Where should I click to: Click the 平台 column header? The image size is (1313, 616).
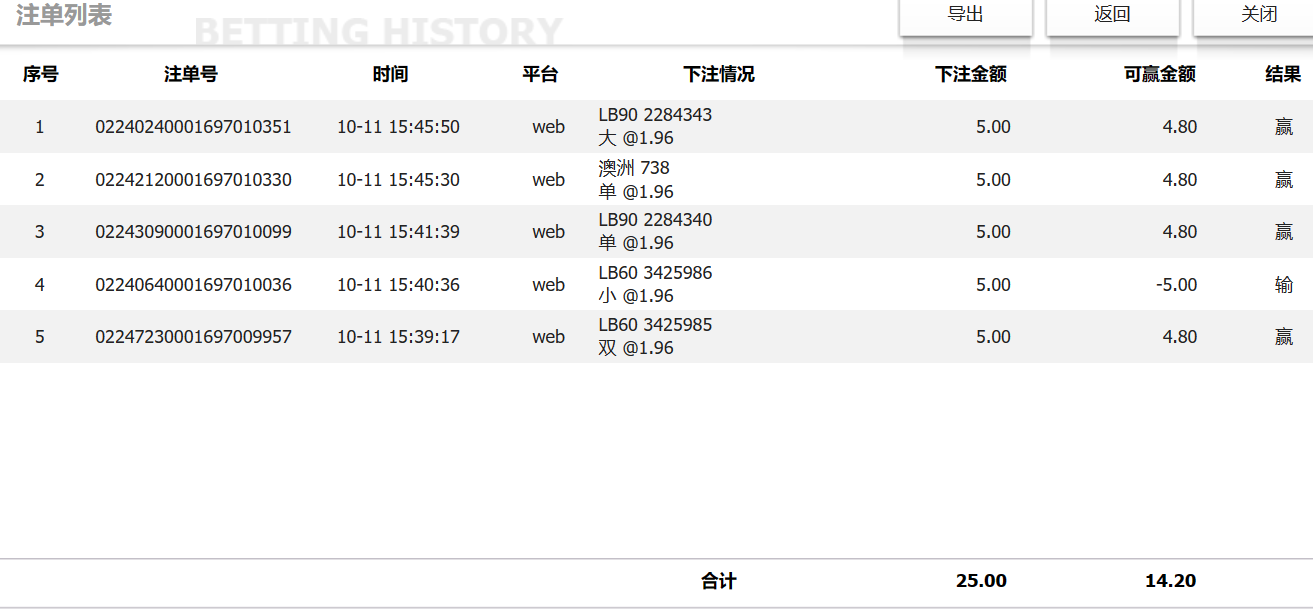(x=540, y=74)
